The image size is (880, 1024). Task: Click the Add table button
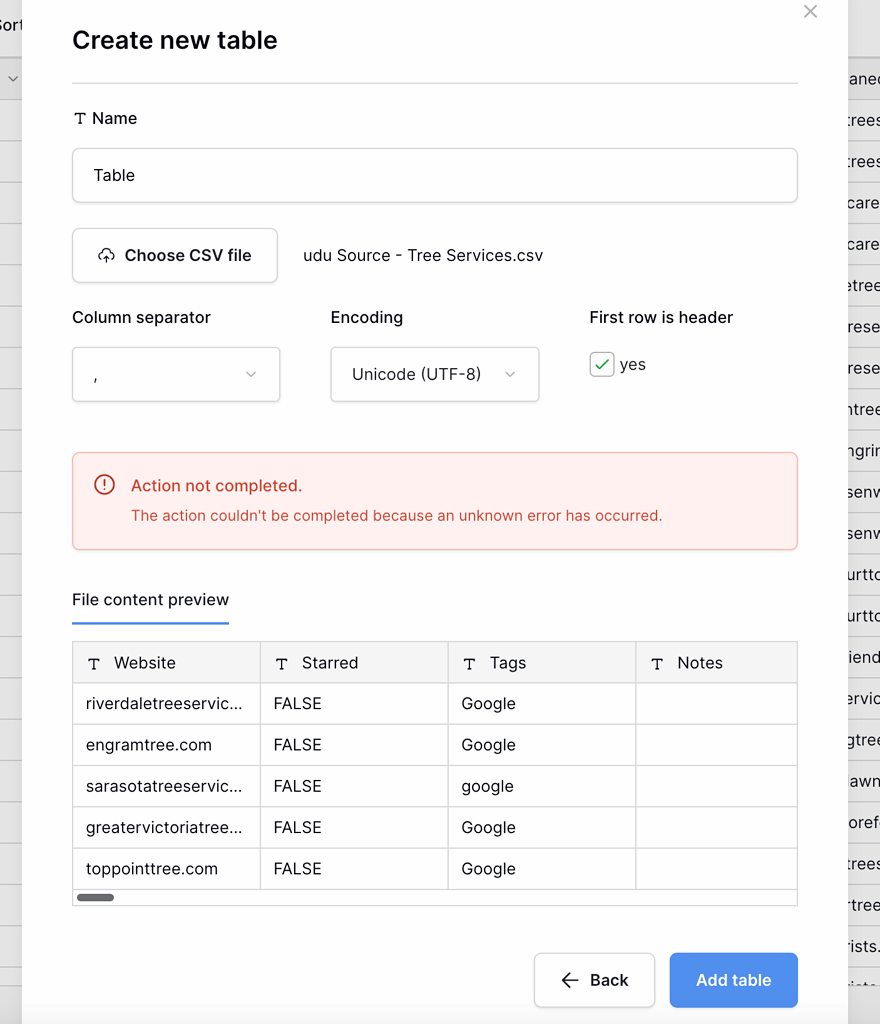[x=733, y=980]
